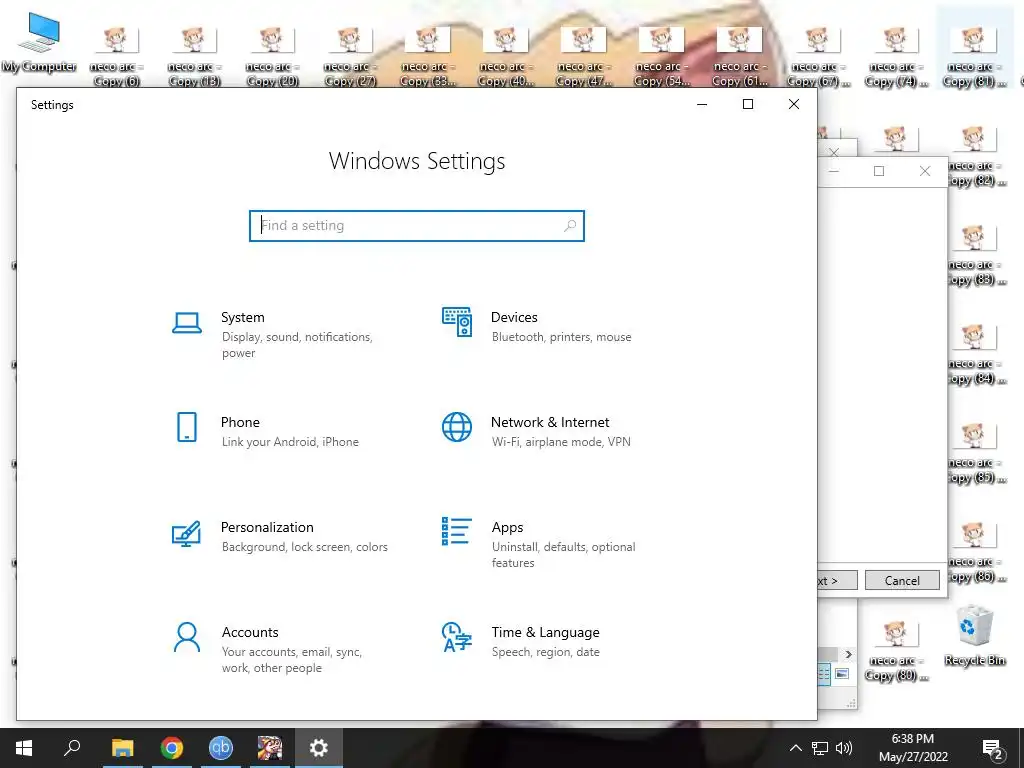Launch Google Chrome from the taskbar
The width and height of the screenshot is (1024, 768).
pos(172,748)
